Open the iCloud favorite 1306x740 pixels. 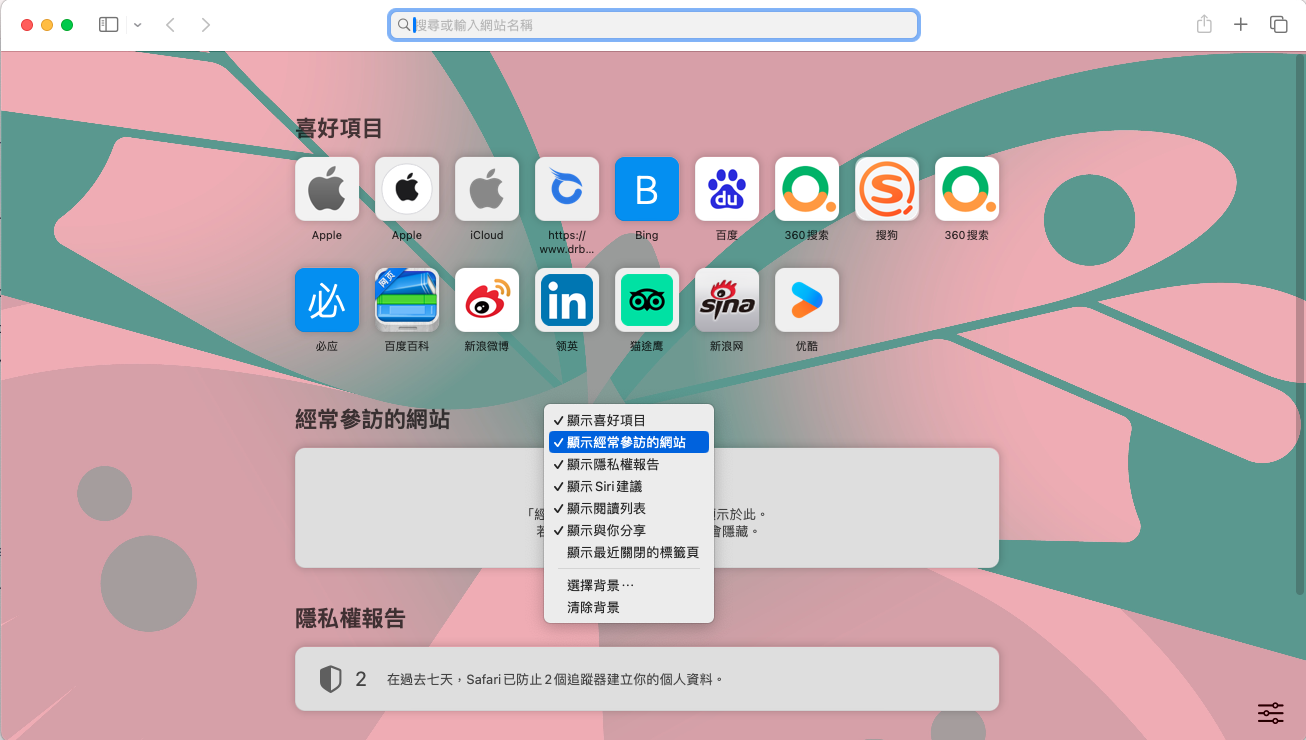[487, 189]
